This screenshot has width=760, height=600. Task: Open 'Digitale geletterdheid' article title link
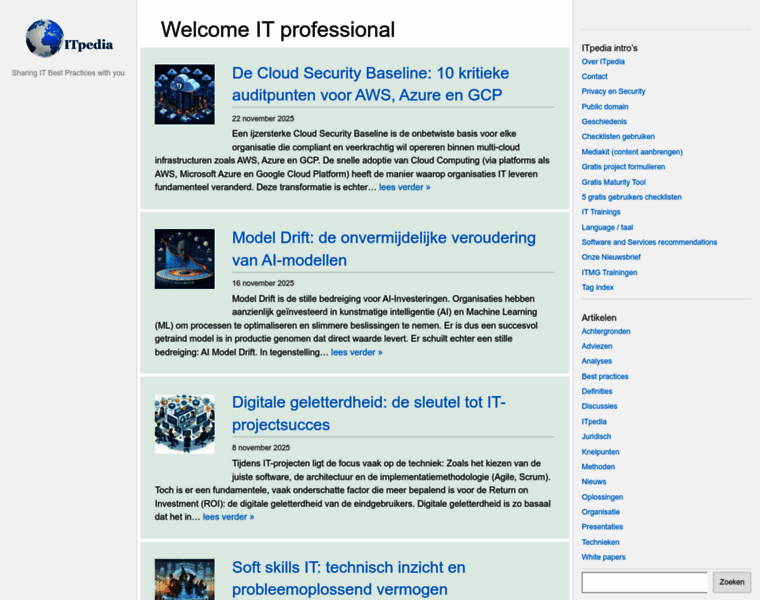(x=368, y=413)
